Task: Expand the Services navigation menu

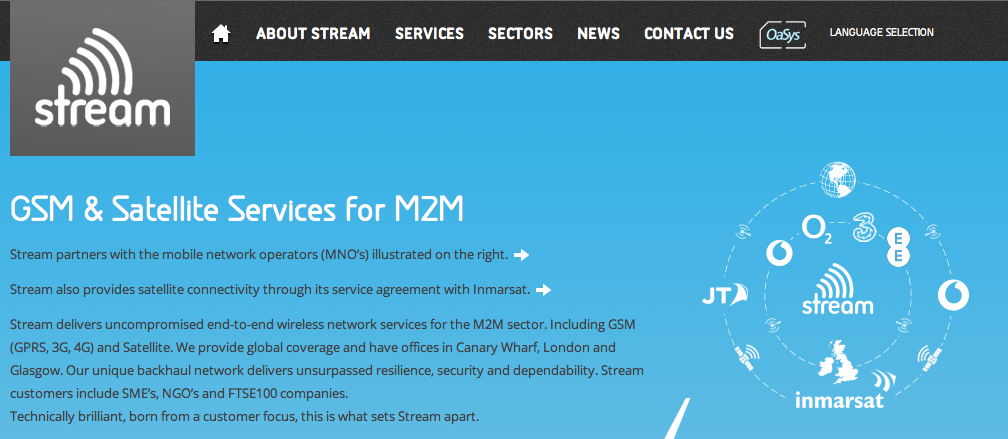Action: (429, 34)
